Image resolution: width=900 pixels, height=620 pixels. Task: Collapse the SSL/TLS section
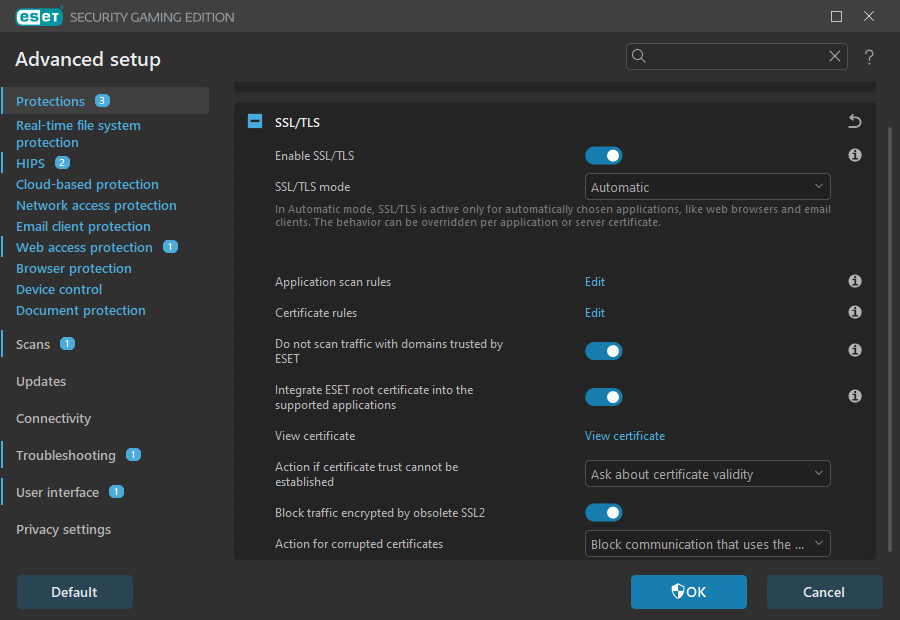pyautogui.click(x=255, y=121)
